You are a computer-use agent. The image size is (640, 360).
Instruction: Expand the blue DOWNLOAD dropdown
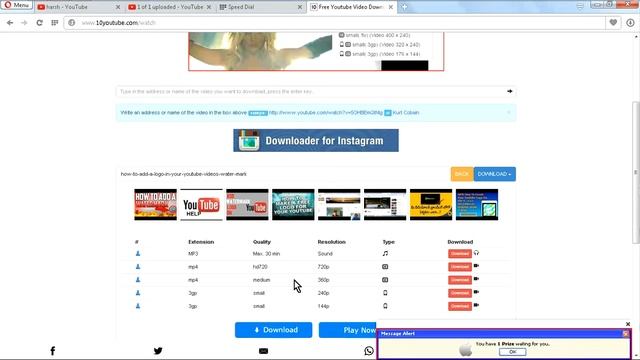494,174
